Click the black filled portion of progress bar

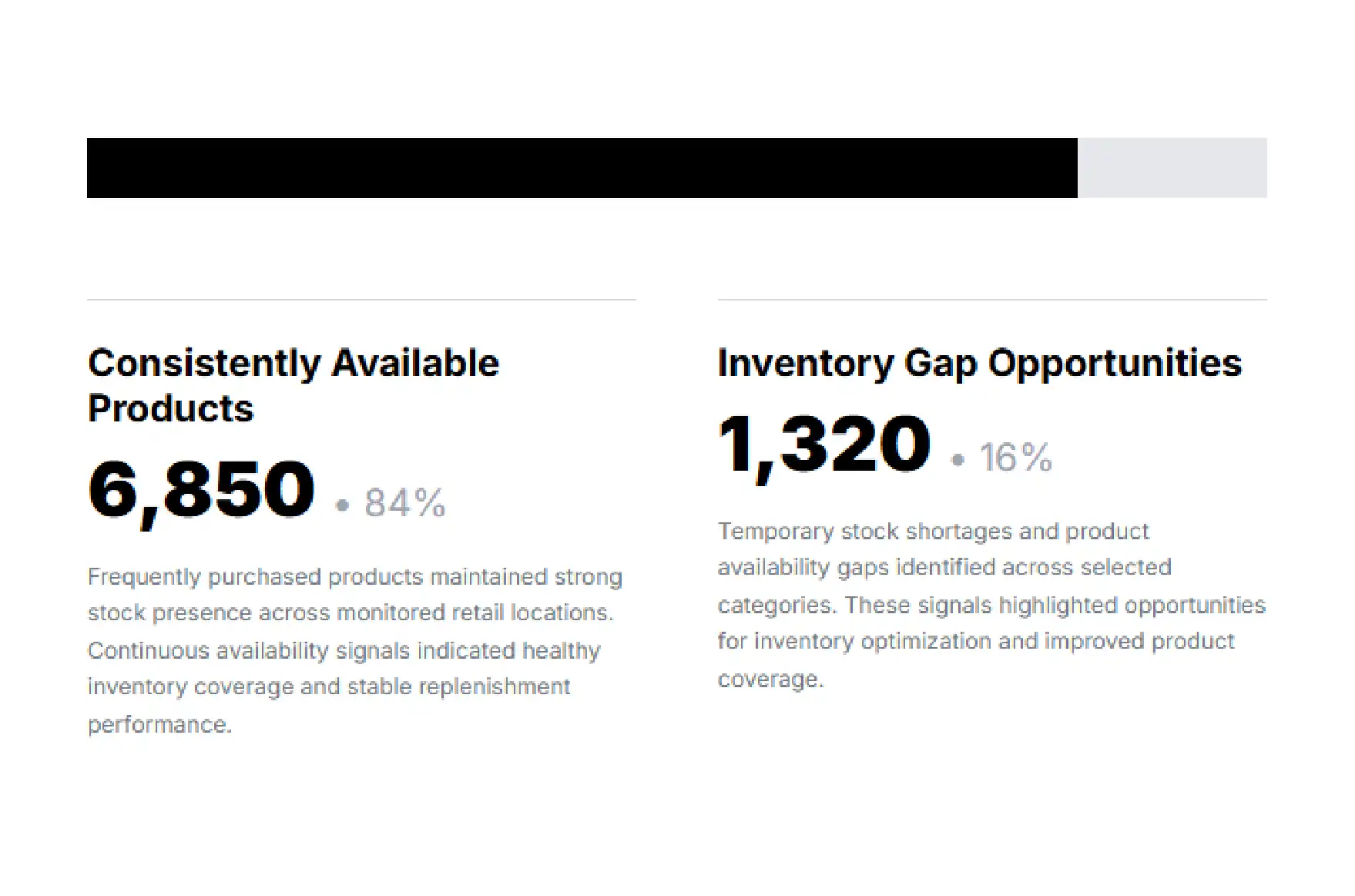click(582, 168)
